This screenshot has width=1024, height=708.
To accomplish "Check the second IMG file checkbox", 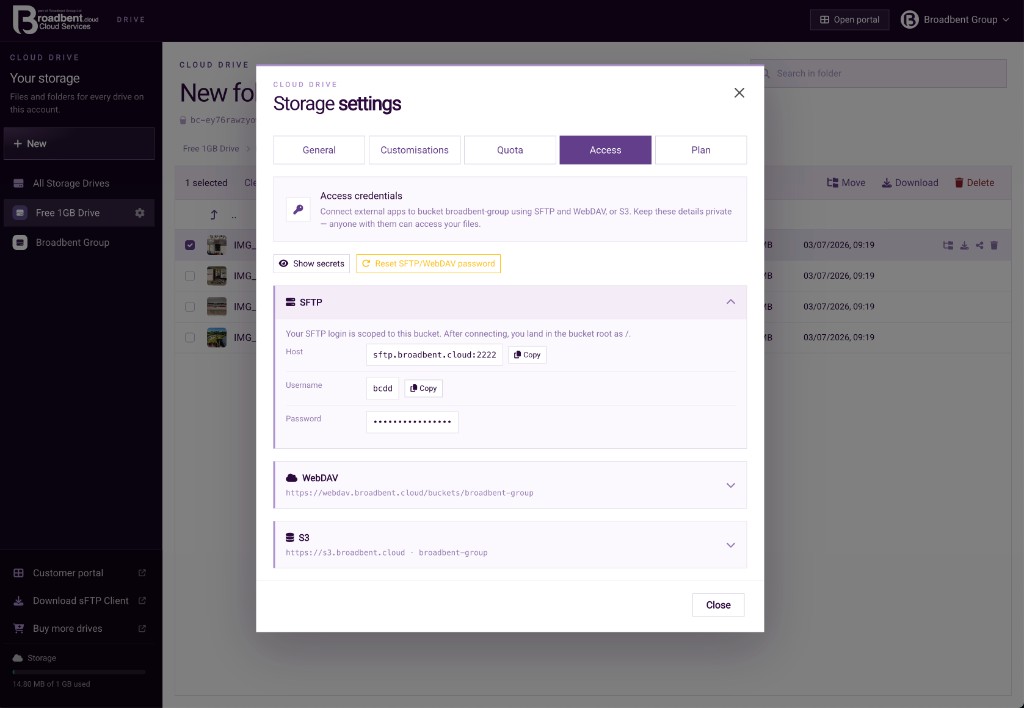I will point(190,276).
